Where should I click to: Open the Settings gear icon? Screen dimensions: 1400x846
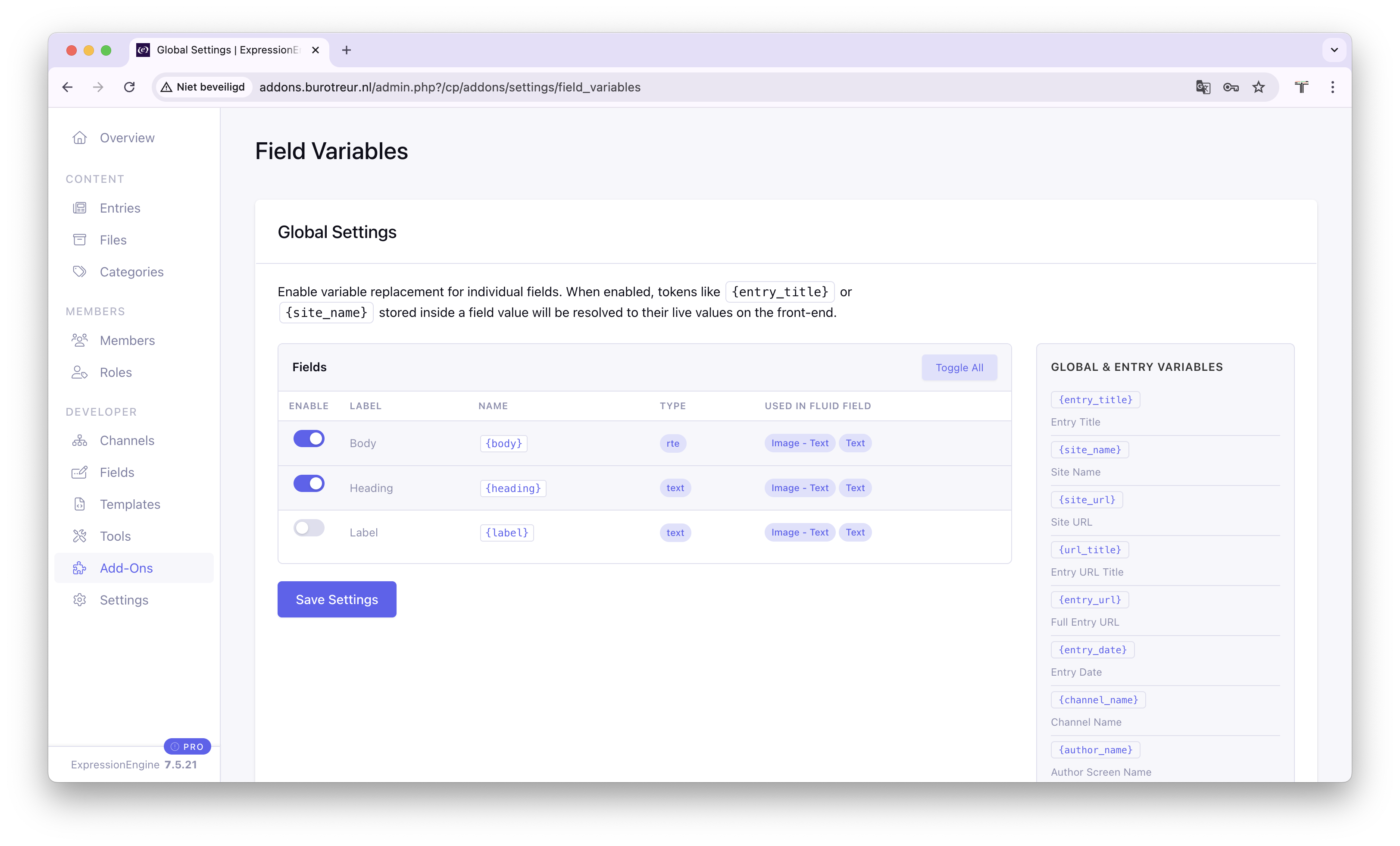tap(80, 599)
